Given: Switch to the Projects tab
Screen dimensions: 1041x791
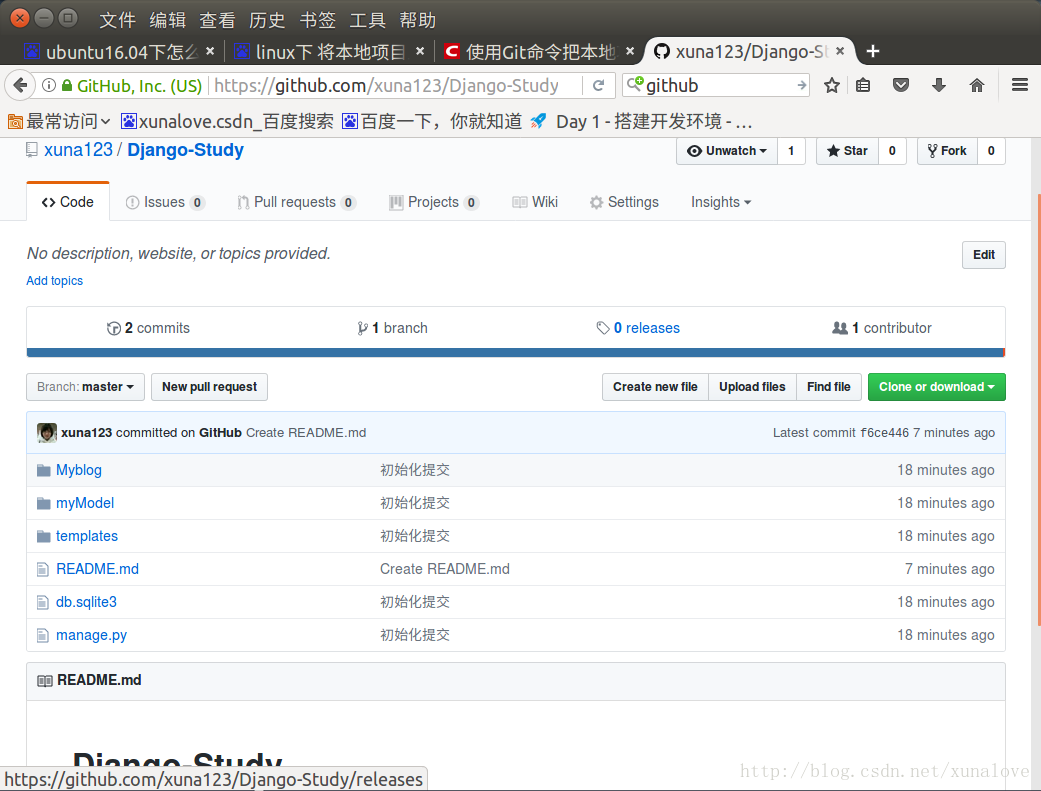Looking at the screenshot, I should coord(433,202).
